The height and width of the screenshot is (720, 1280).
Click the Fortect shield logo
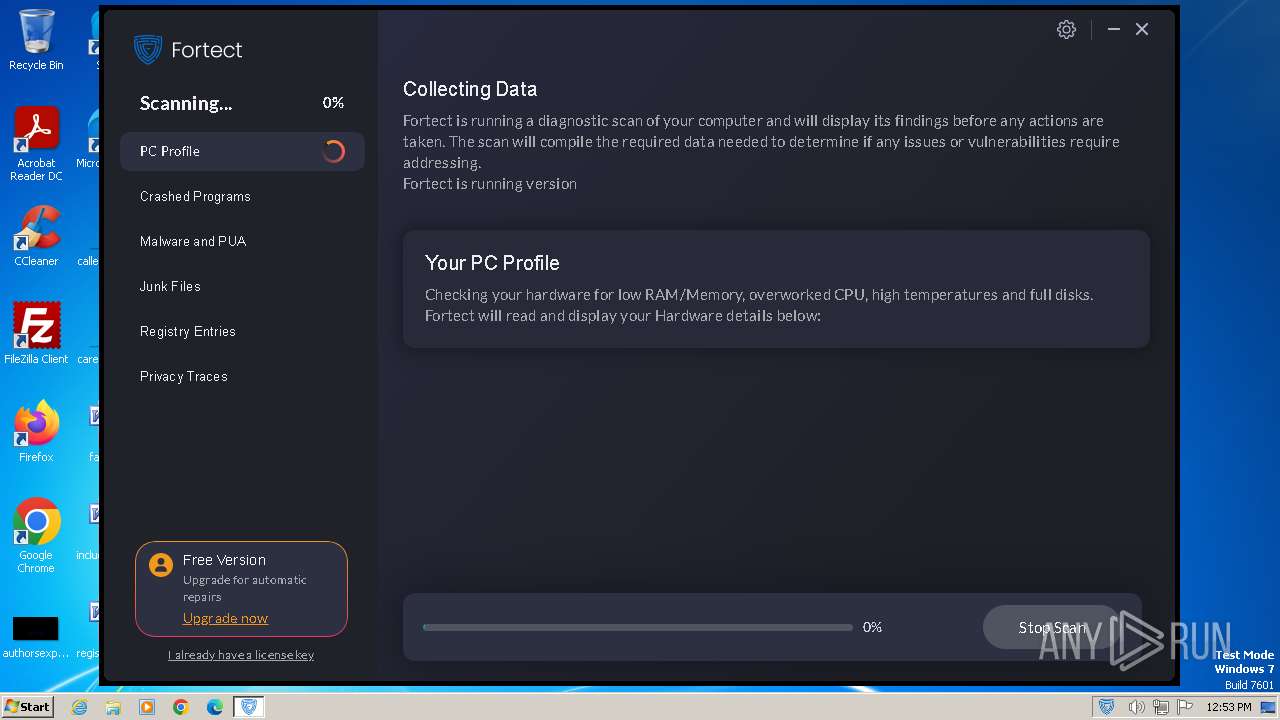[148, 50]
